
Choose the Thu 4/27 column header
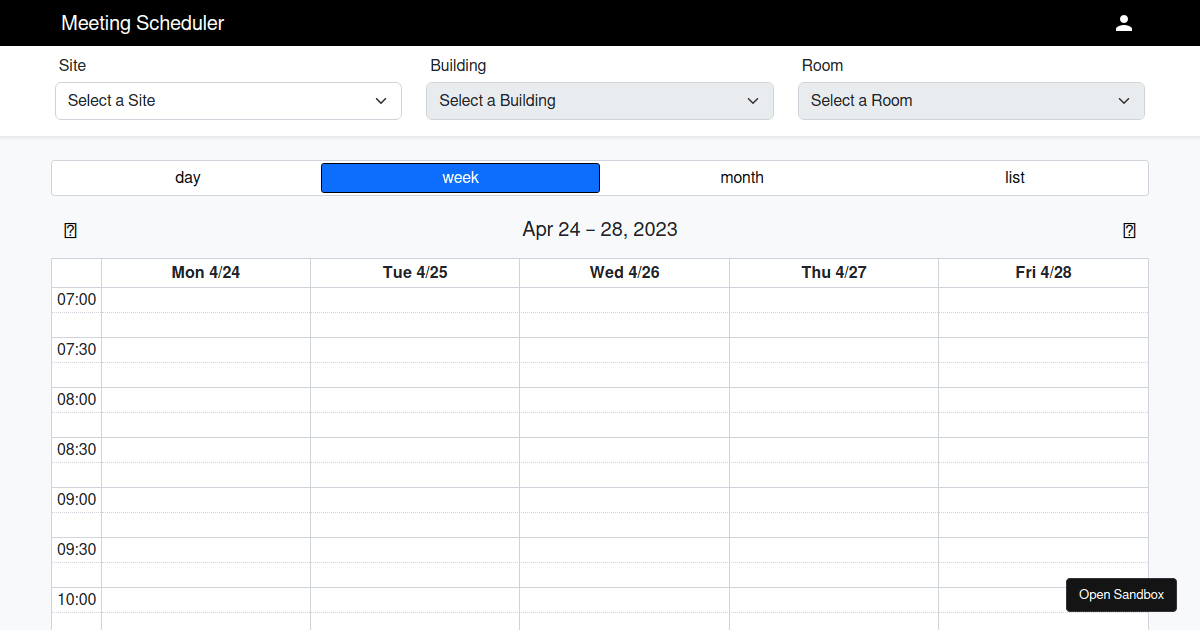tap(834, 273)
